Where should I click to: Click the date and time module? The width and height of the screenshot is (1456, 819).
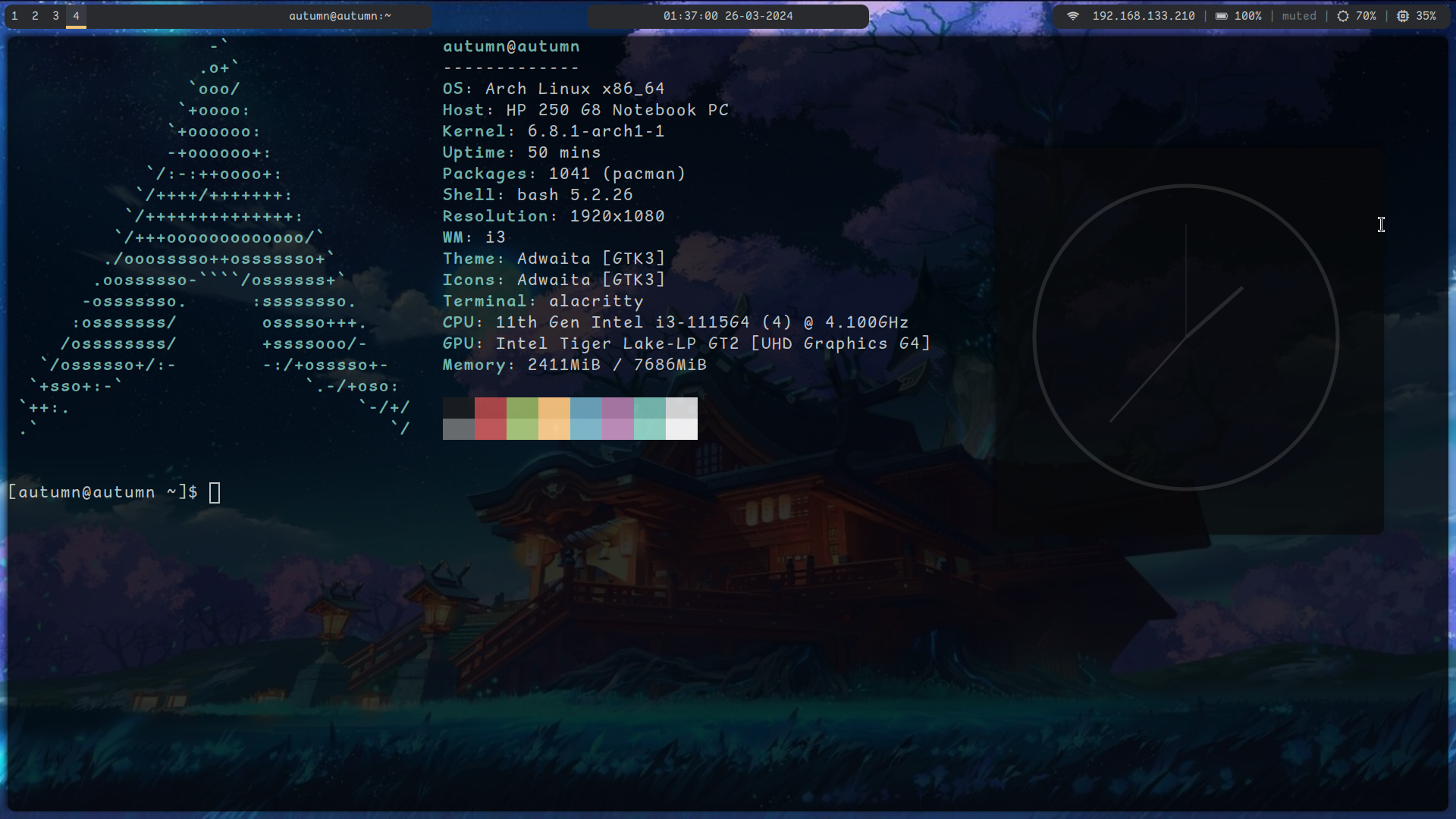click(x=727, y=16)
